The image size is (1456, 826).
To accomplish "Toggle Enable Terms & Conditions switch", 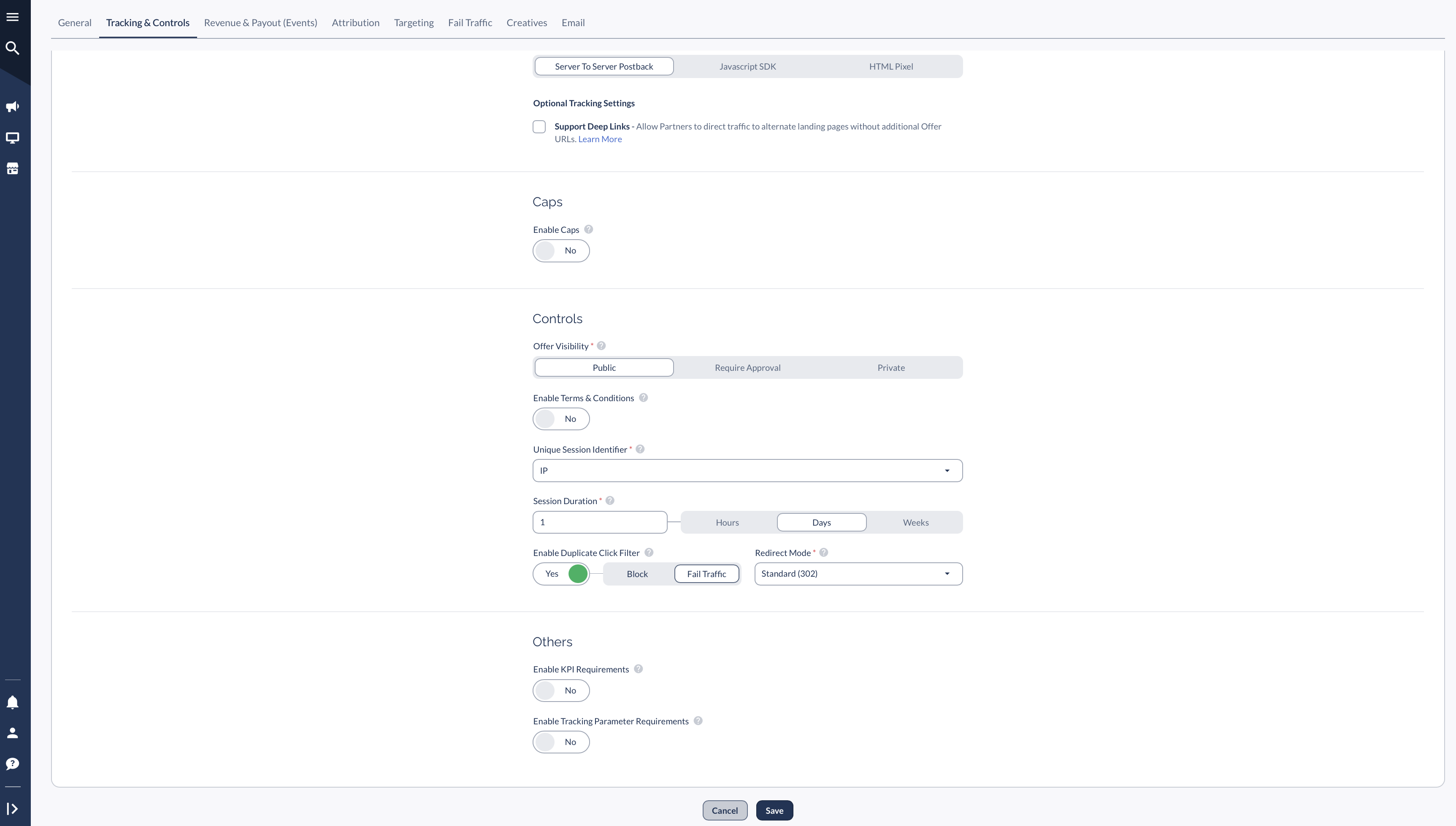I will coord(561,418).
